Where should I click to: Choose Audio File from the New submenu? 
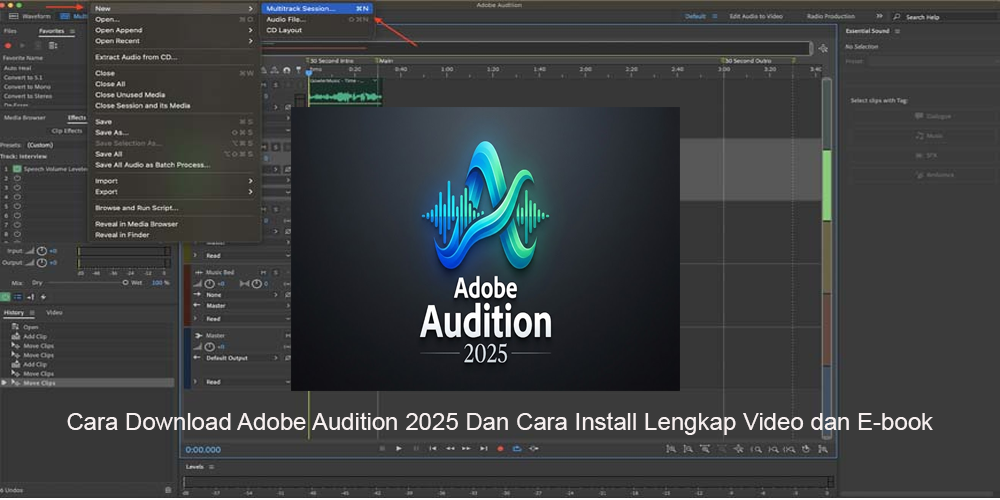(x=317, y=20)
